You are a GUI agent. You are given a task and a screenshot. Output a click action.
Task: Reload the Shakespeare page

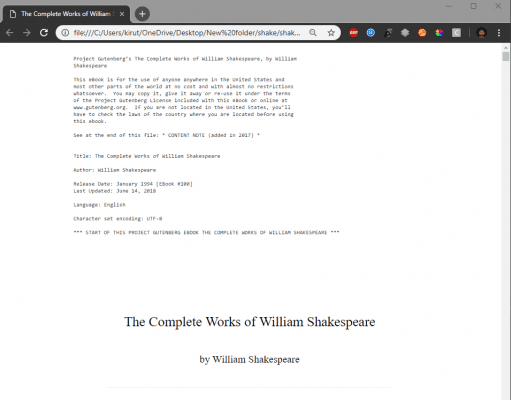44,33
